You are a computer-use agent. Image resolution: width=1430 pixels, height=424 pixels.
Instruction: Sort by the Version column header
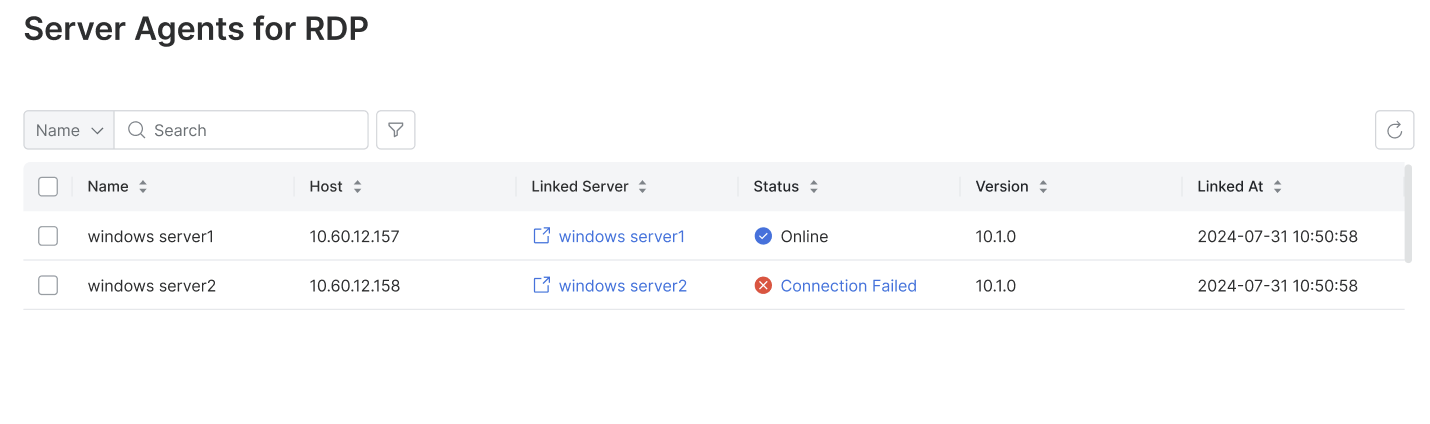(x=1043, y=187)
